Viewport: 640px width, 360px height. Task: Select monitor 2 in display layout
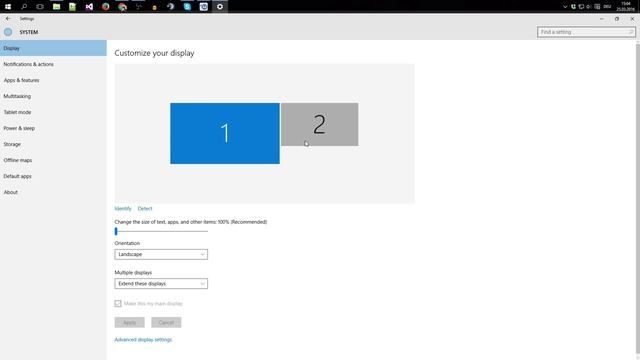tap(320, 124)
